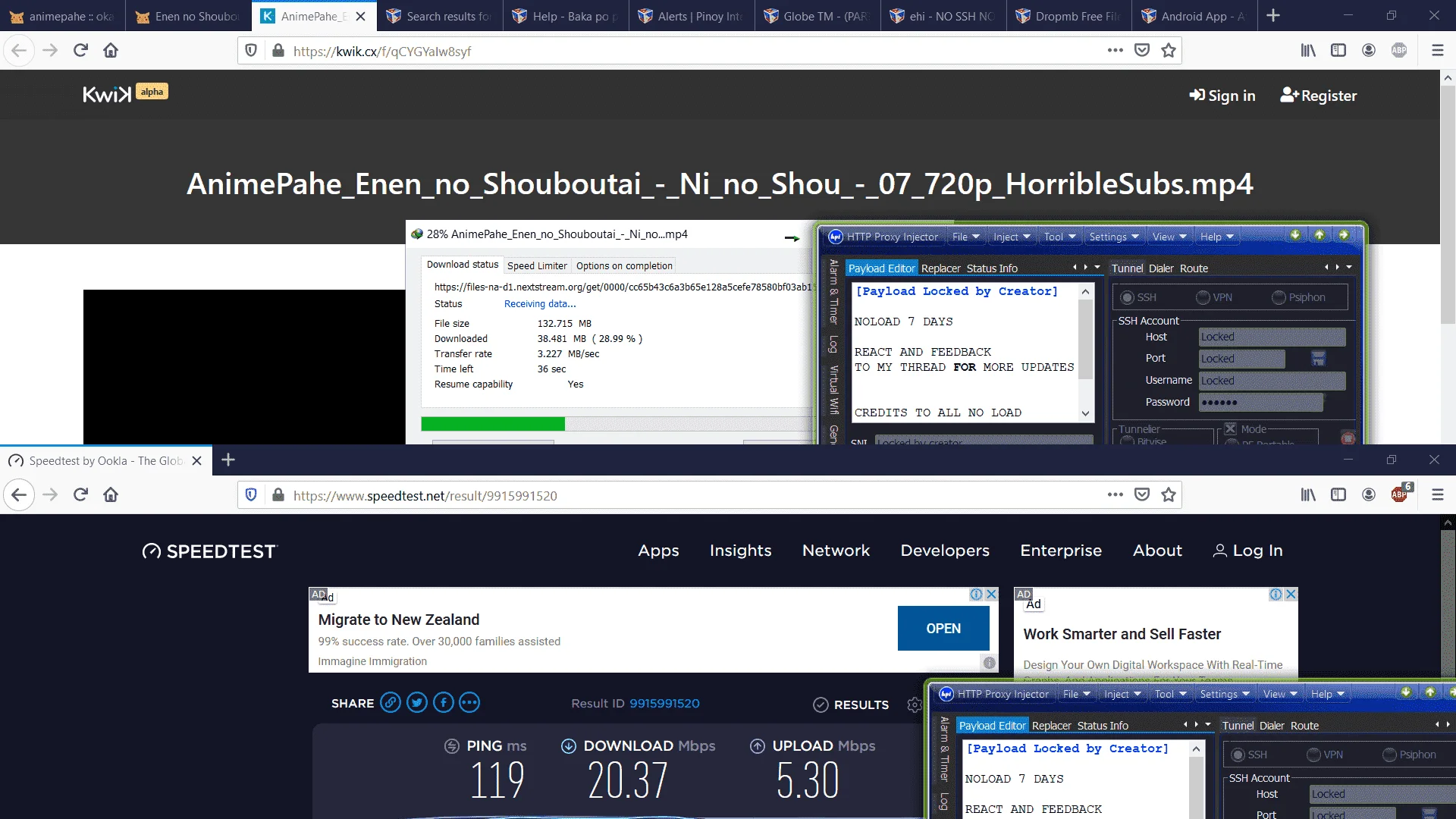Open Speedtest settings gear icon

tap(915, 704)
